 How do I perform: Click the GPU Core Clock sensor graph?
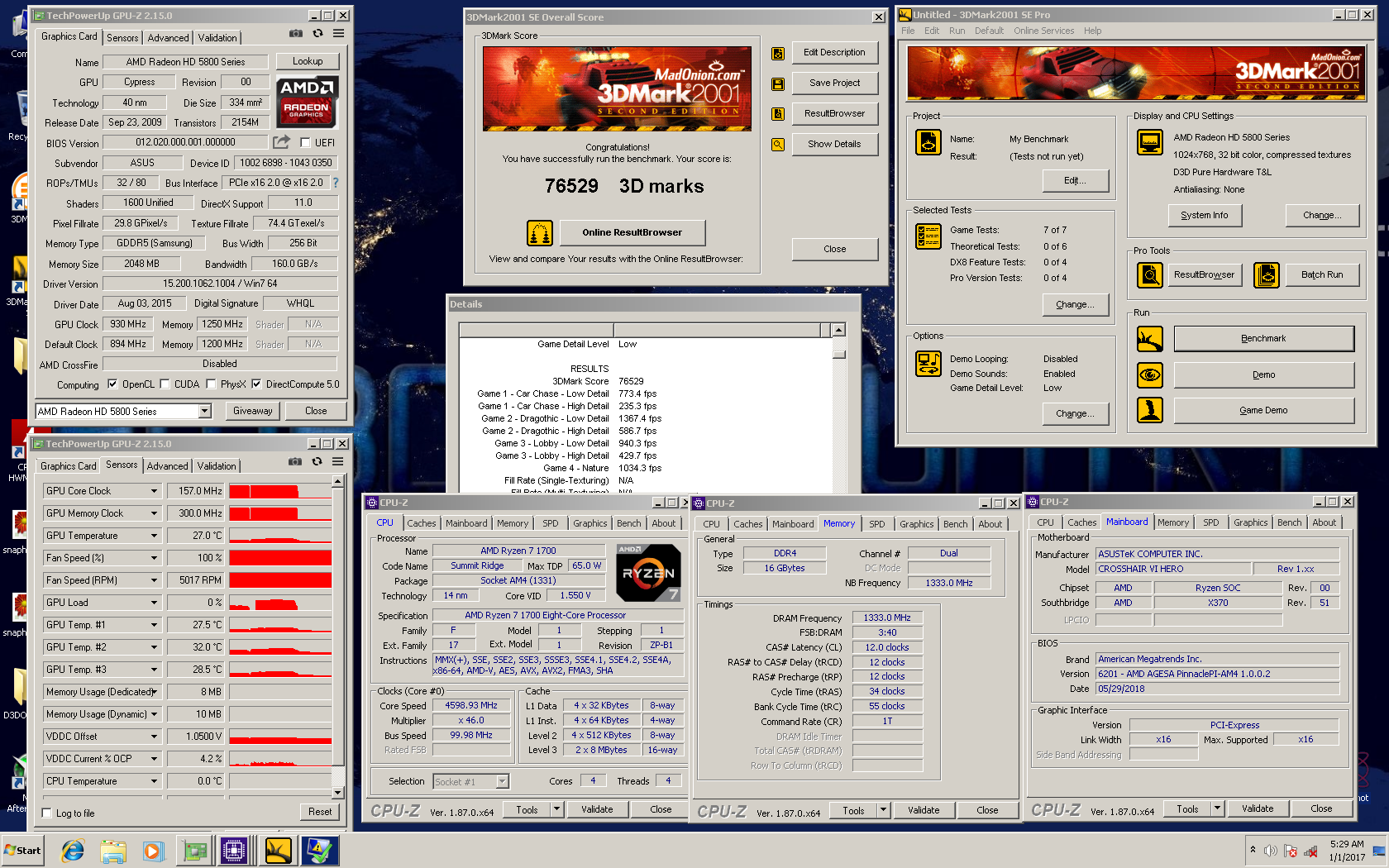[280, 491]
